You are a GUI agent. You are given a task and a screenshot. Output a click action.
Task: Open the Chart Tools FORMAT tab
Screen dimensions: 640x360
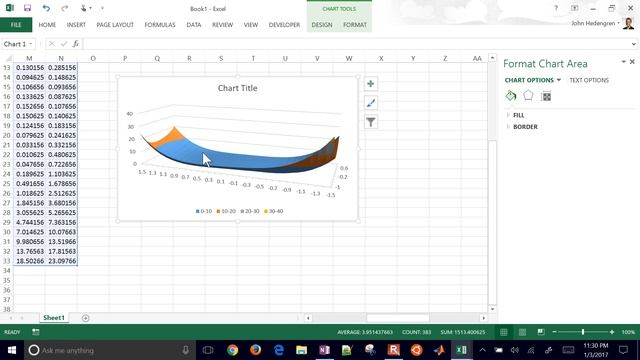pos(355,25)
